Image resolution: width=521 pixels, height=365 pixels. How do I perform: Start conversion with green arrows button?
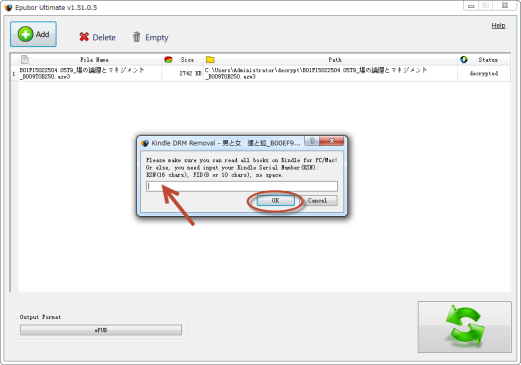[x=465, y=327]
